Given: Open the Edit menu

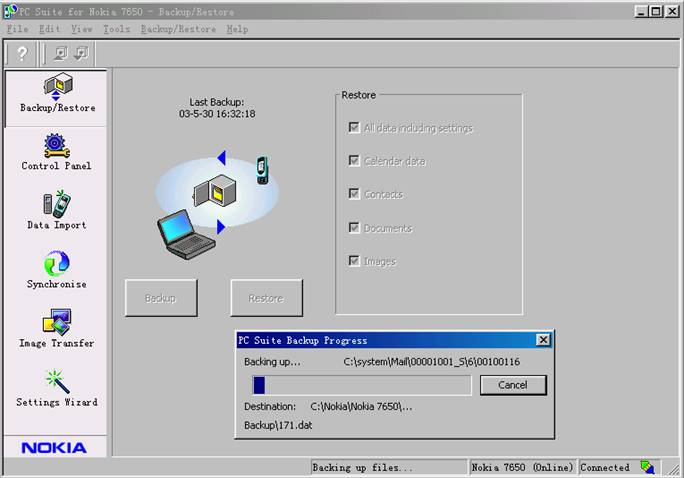Looking at the screenshot, I should point(49,29).
